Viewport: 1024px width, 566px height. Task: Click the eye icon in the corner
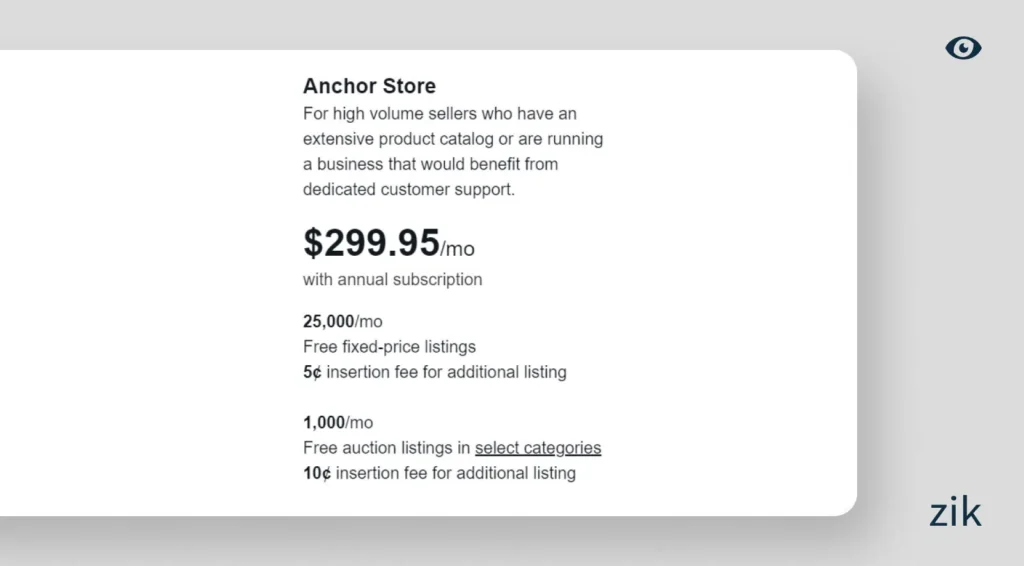[963, 48]
